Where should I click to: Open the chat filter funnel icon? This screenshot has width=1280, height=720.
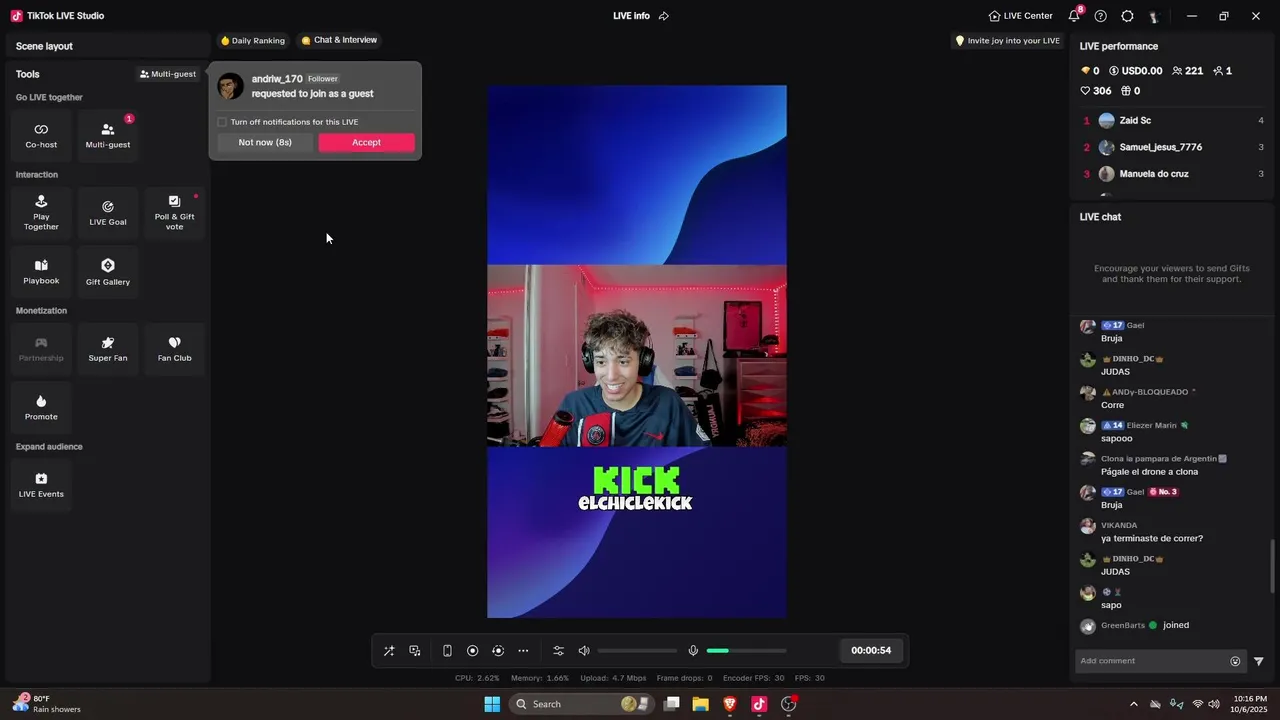pyautogui.click(x=1259, y=661)
